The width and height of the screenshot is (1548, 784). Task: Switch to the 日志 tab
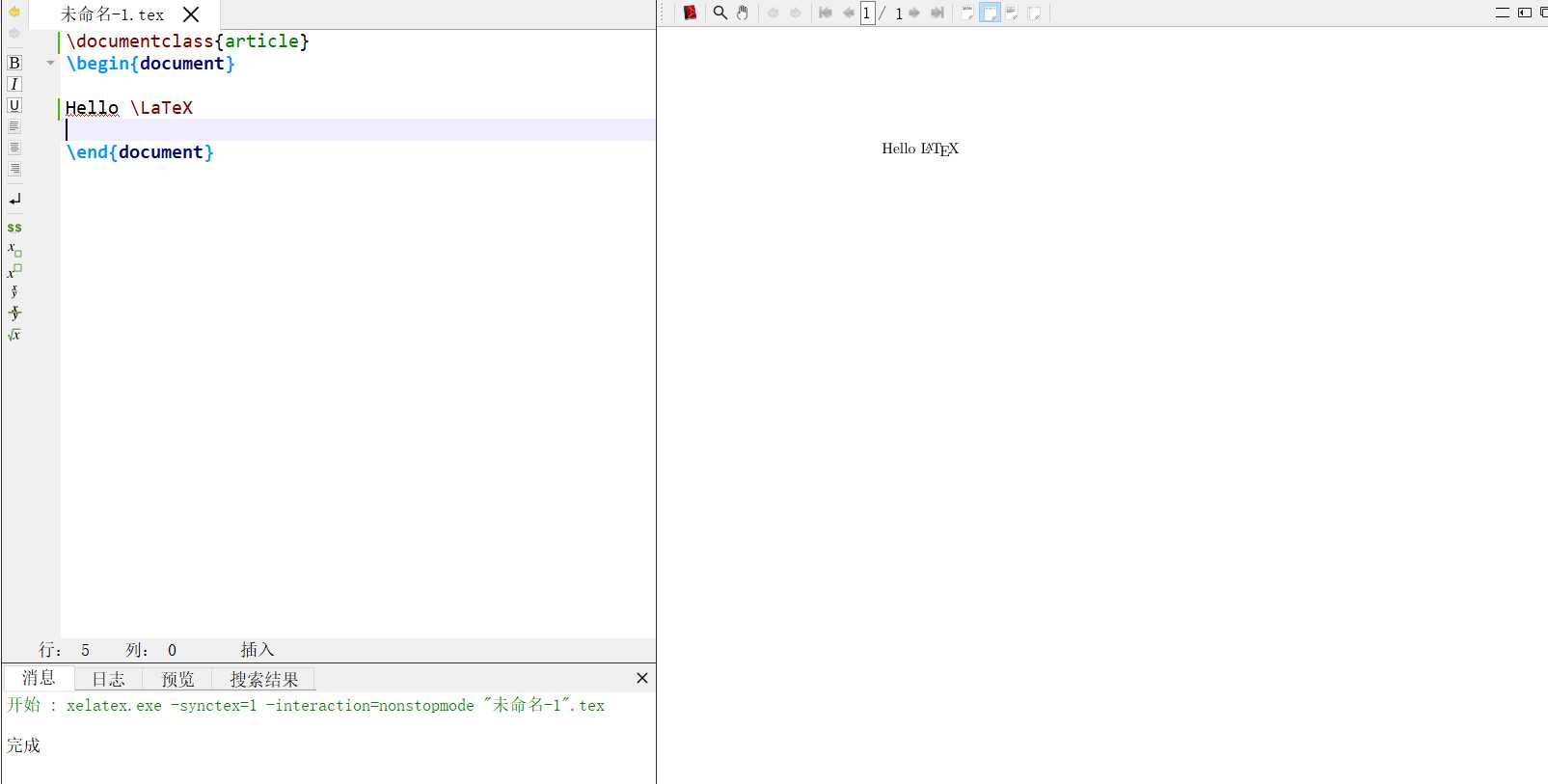[108, 679]
